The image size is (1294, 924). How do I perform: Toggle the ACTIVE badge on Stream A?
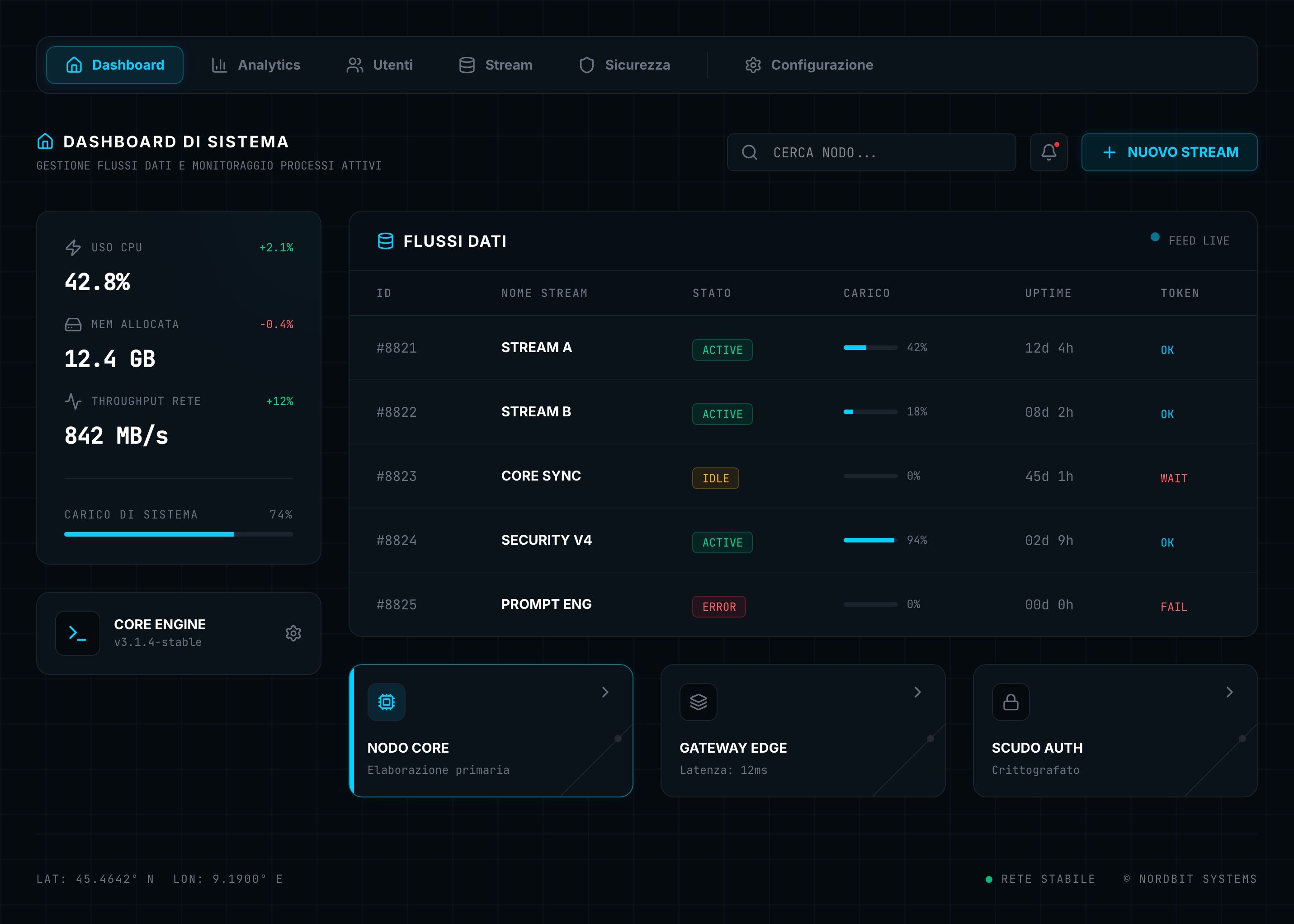[x=722, y=349]
